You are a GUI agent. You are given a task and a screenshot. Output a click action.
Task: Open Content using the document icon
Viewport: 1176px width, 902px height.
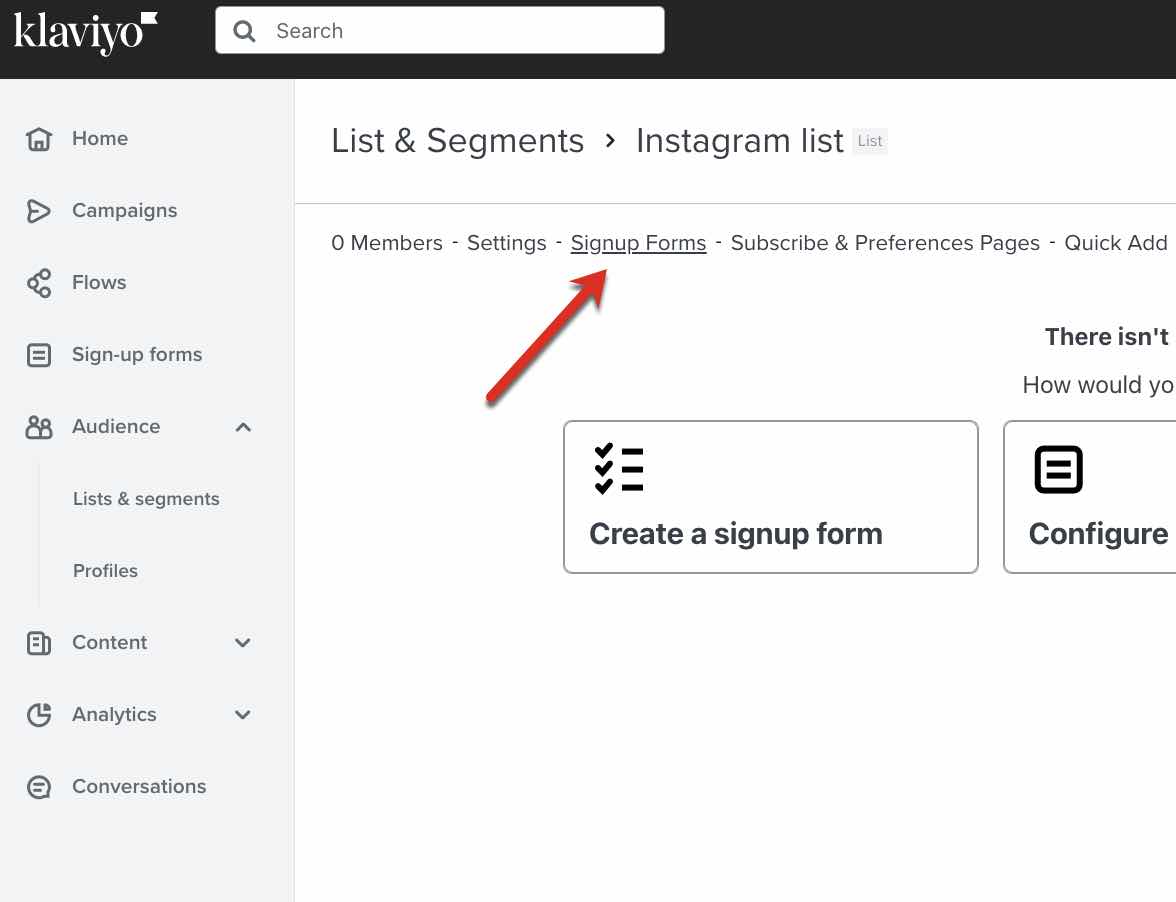(x=38, y=643)
